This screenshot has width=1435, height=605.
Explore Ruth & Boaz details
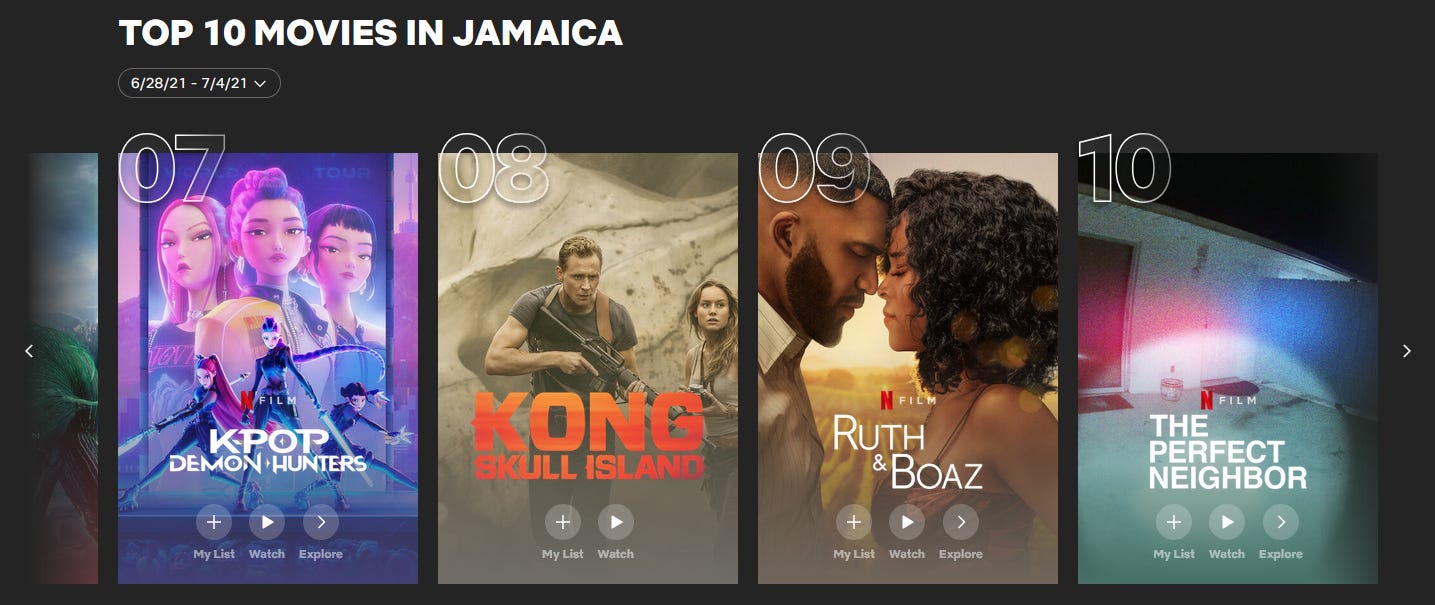pos(961,522)
